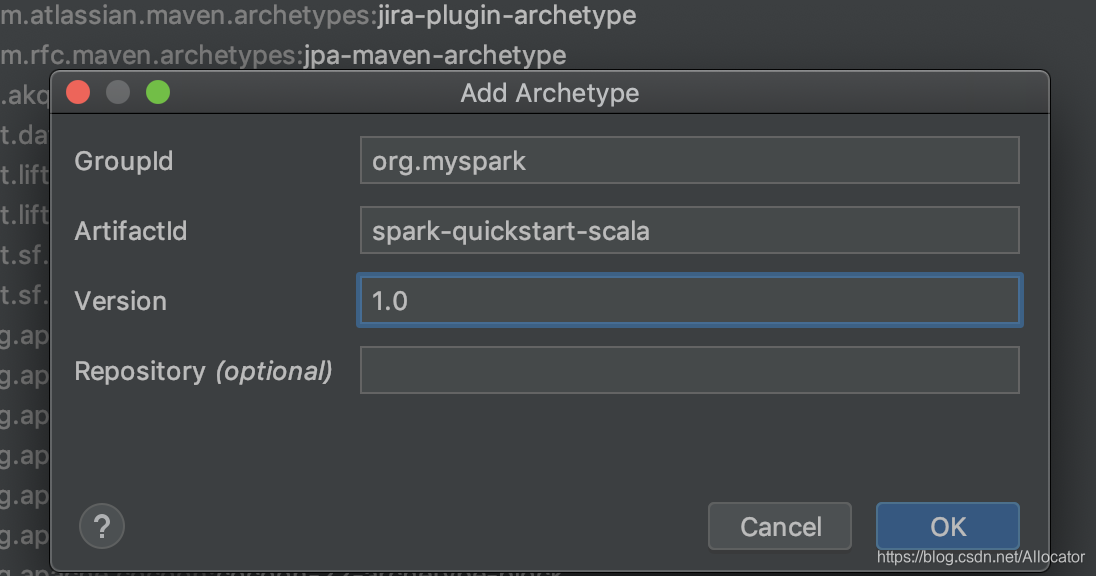Click the help question mark icon
Image resolution: width=1096 pixels, height=576 pixels.
point(101,526)
